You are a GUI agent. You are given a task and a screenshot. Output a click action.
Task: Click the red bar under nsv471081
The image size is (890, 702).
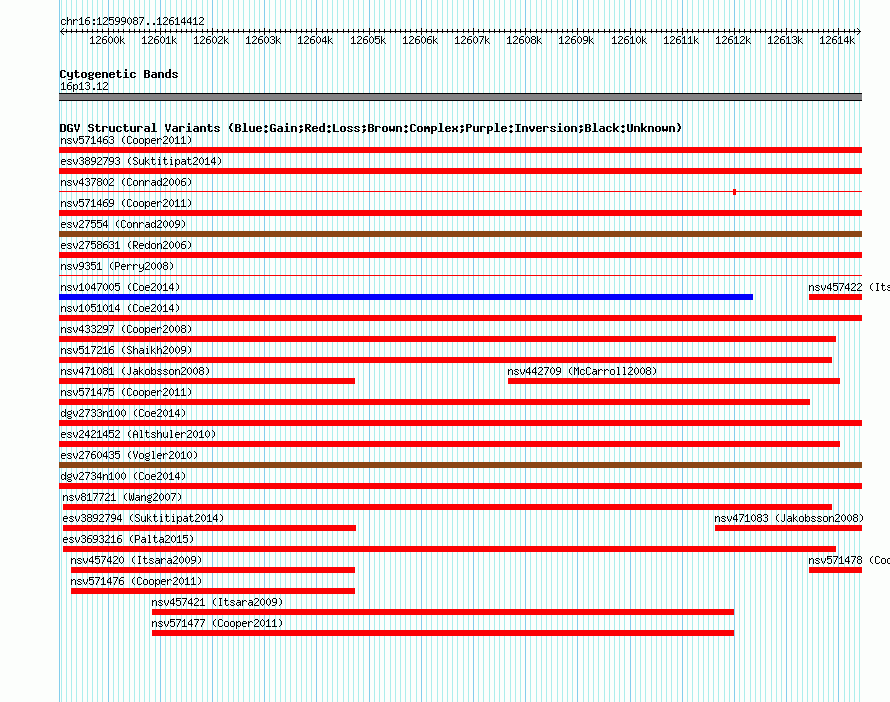[x=207, y=381]
